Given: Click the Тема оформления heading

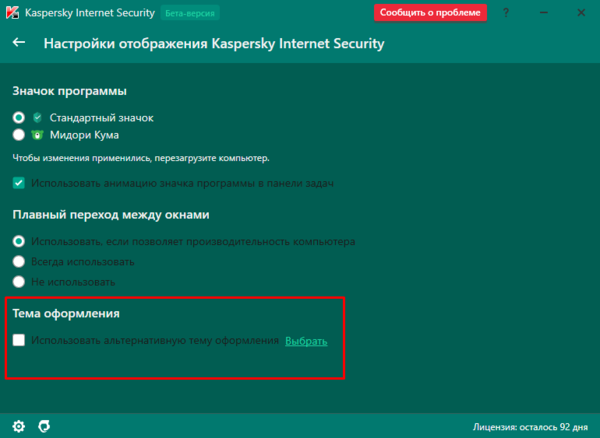Looking at the screenshot, I should pyautogui.click(x=66, y=313).
